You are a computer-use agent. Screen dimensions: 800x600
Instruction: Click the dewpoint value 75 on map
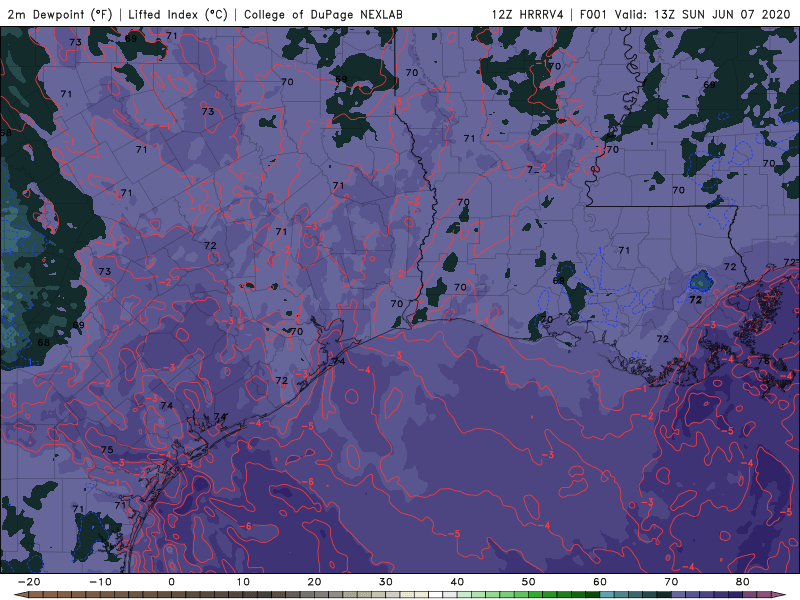[x=107, y=449]
